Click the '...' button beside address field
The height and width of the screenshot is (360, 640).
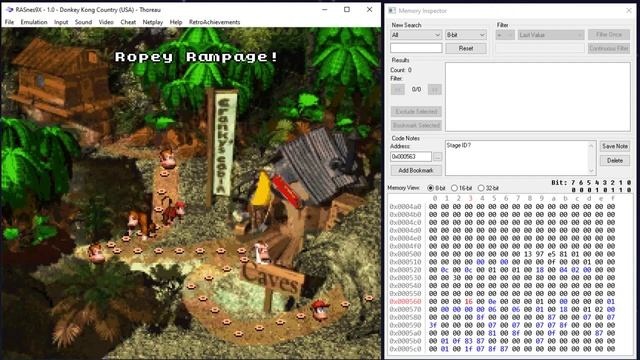pos(437,157)
